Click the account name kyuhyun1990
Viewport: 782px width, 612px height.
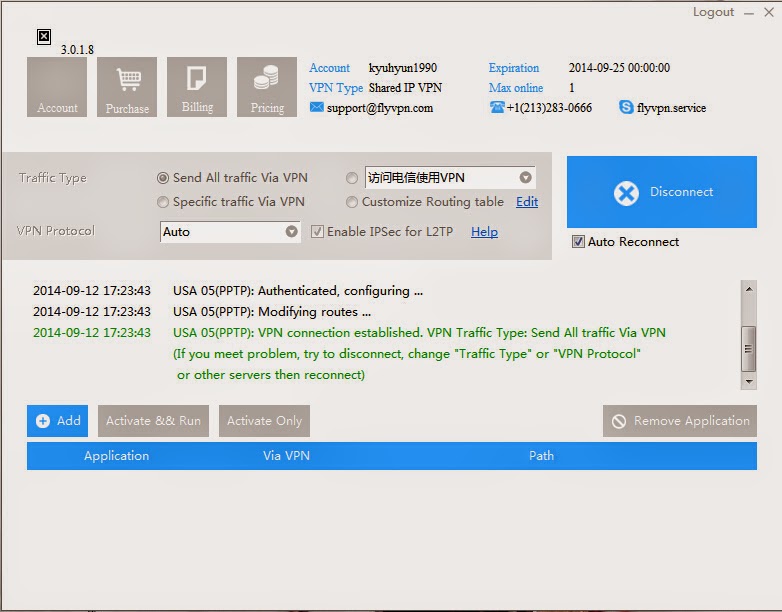coord(402,68)
